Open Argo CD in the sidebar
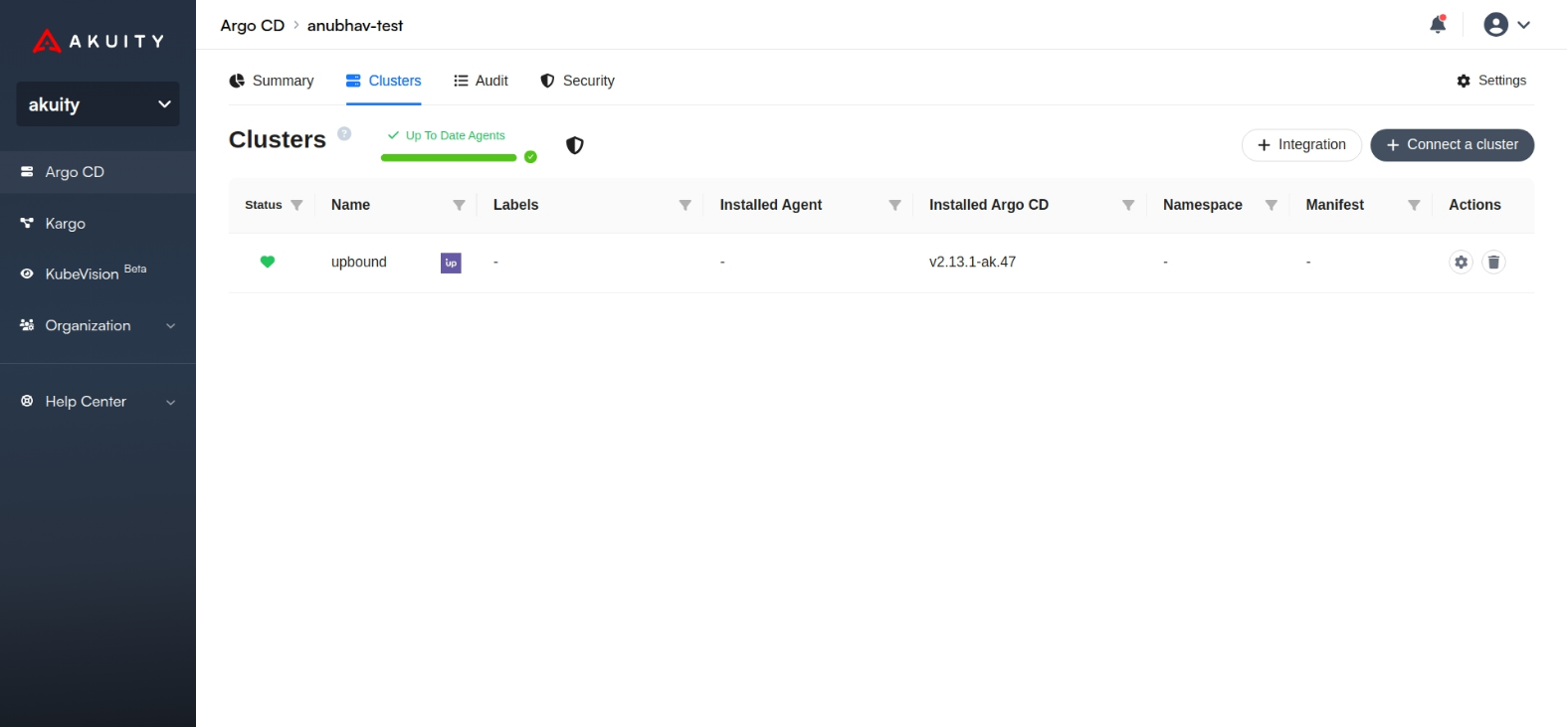 [98, 172]
